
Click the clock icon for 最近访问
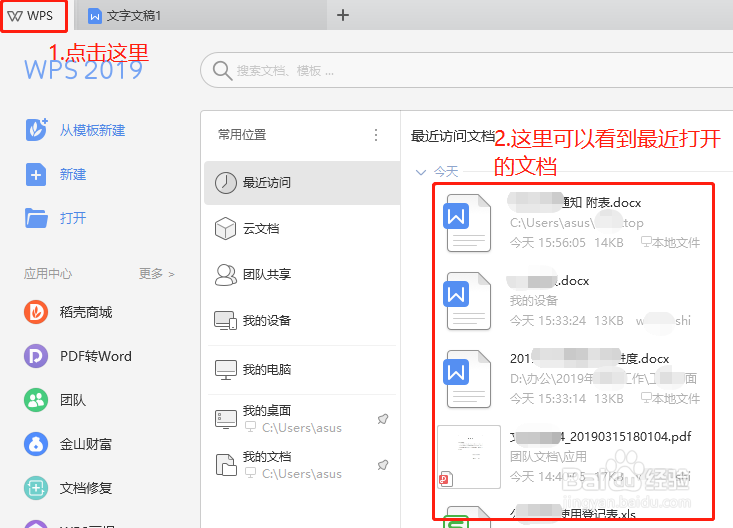click(225, 183)
